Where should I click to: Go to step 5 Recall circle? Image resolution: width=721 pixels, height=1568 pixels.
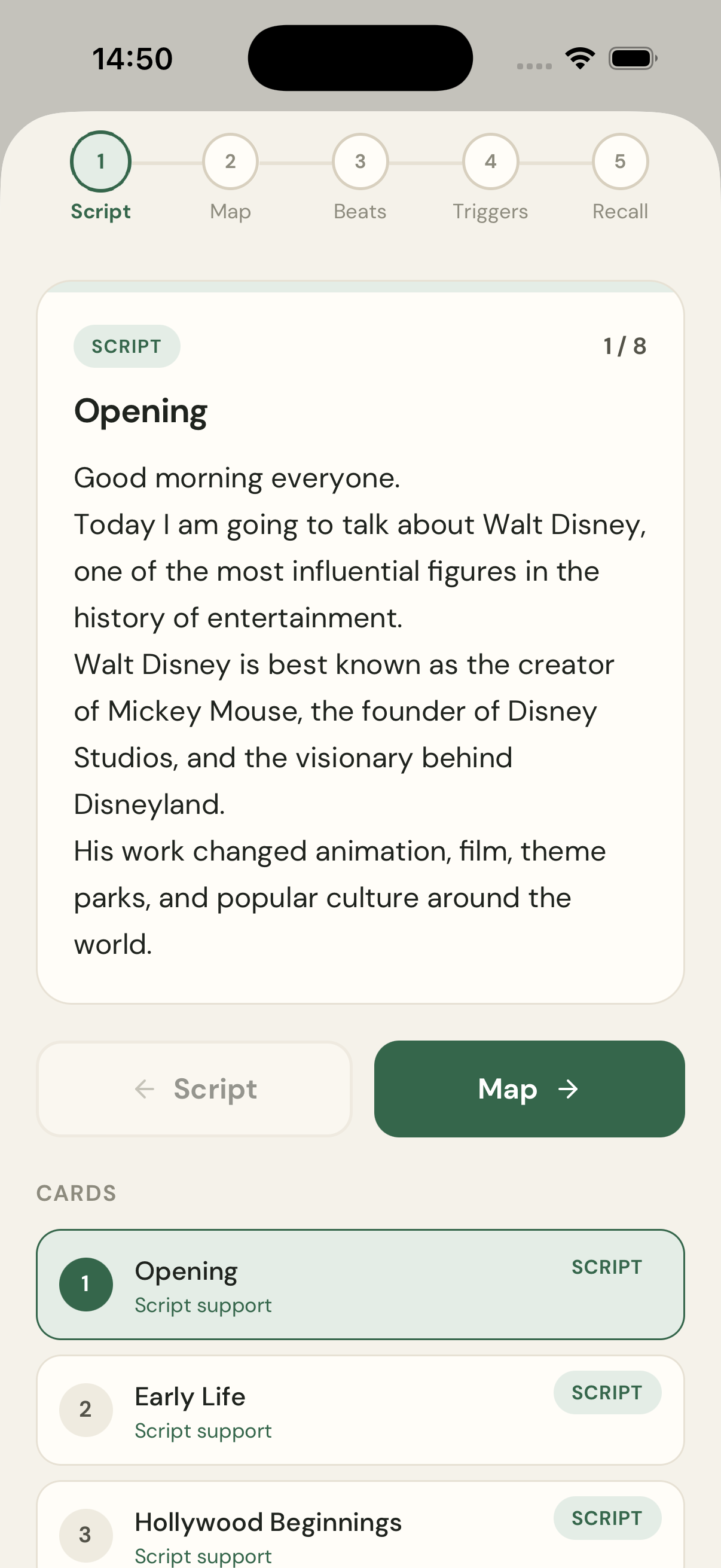pyautogui.click(x=620, y=161)
